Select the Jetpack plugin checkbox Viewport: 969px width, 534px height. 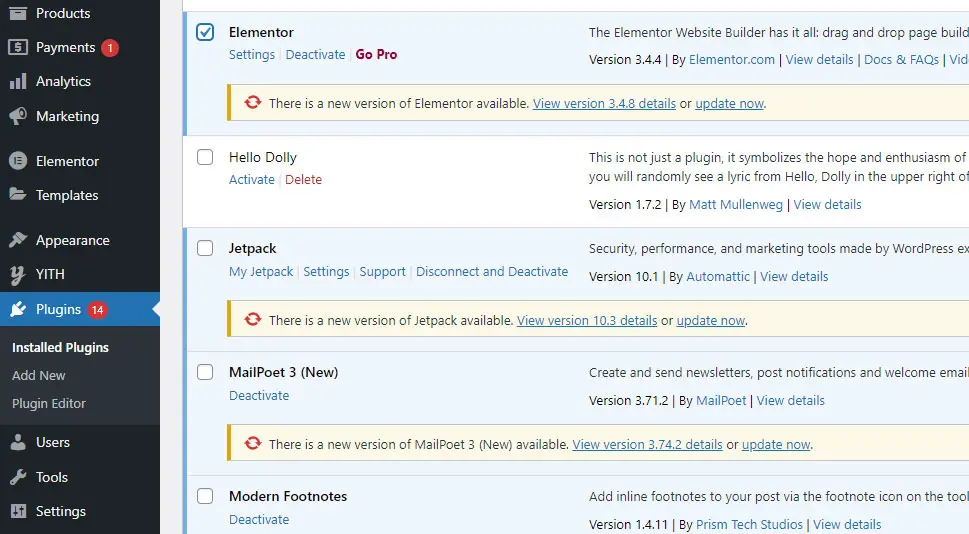pyautogui.click(x=205, y=248)
